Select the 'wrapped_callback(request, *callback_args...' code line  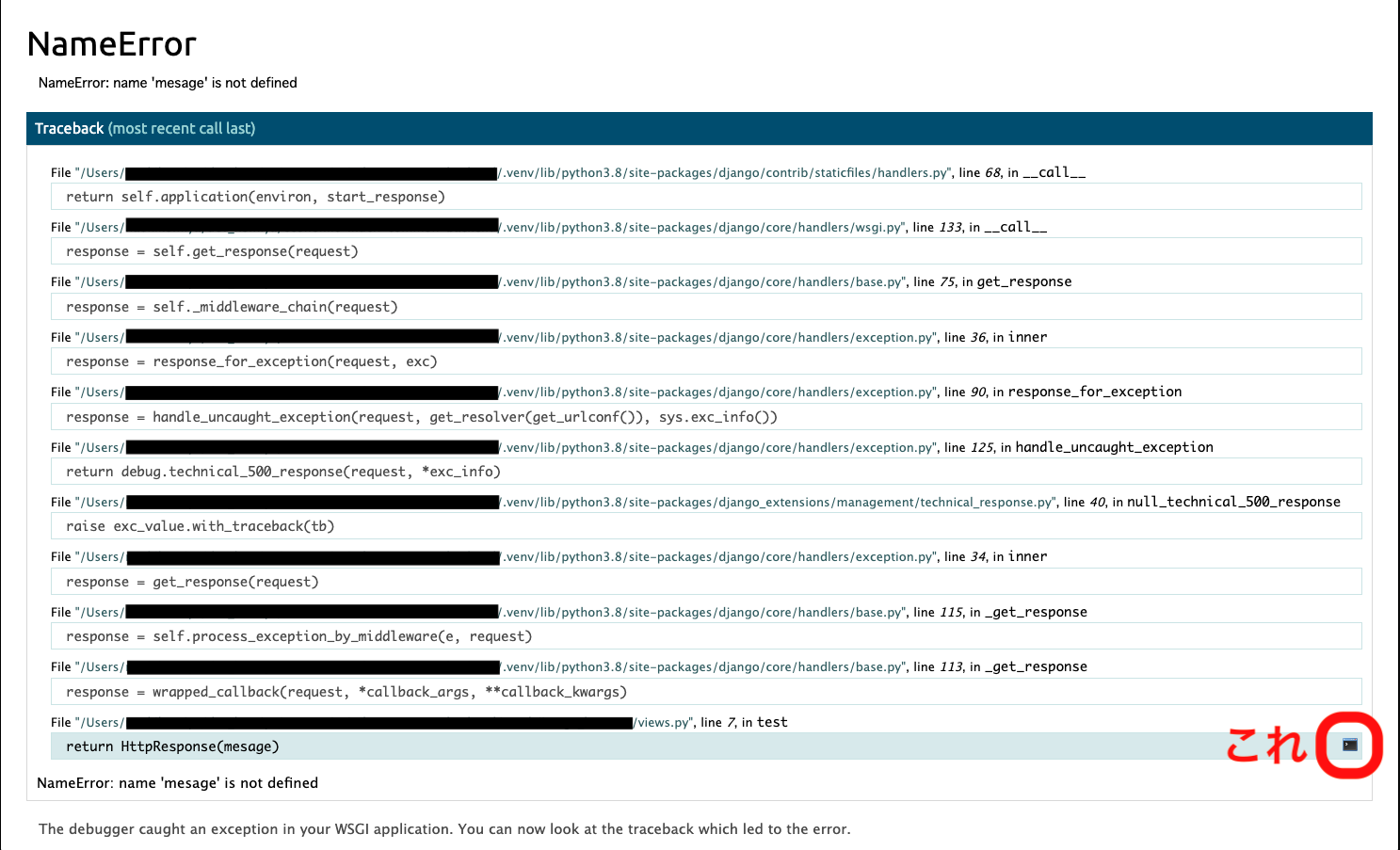[x=706, y=692]
